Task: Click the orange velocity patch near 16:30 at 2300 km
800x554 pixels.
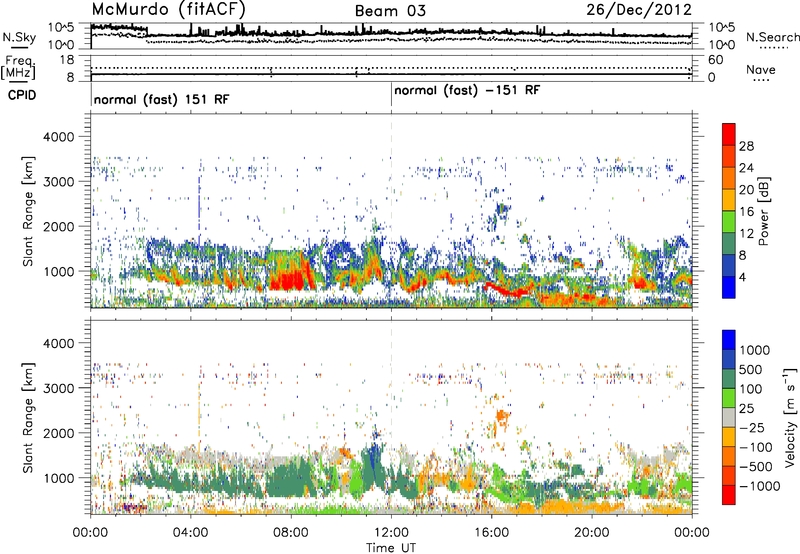Action: tap(502, 417)
